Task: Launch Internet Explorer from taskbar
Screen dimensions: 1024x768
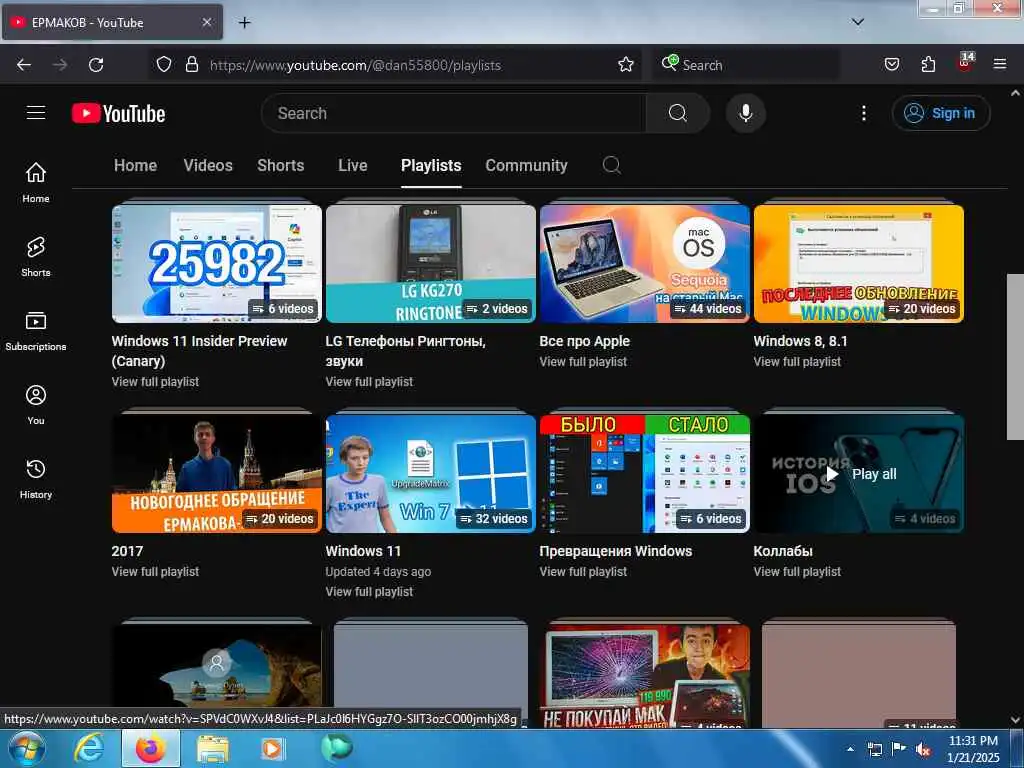Action: coord(88,749)
